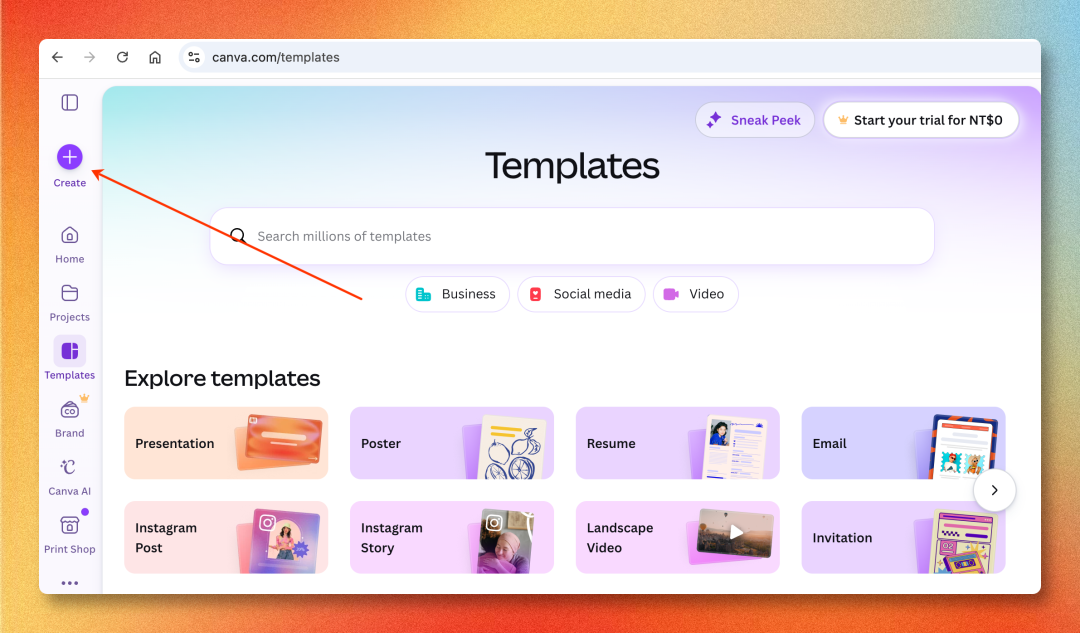Open the Presentation template card

[226, 443]
